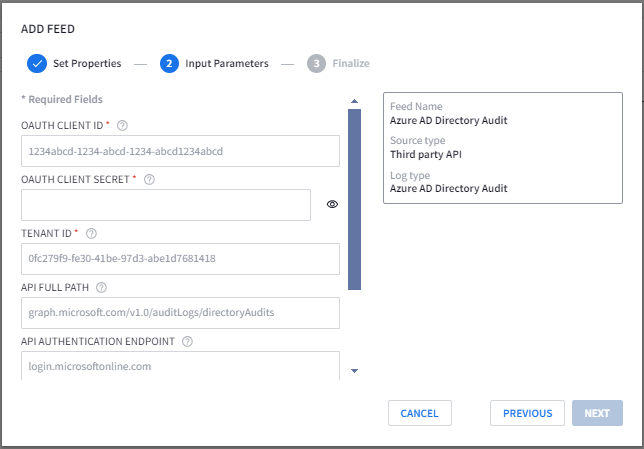Click the scroll up arrow
This screenshot has height=449, width=644.
354,101
